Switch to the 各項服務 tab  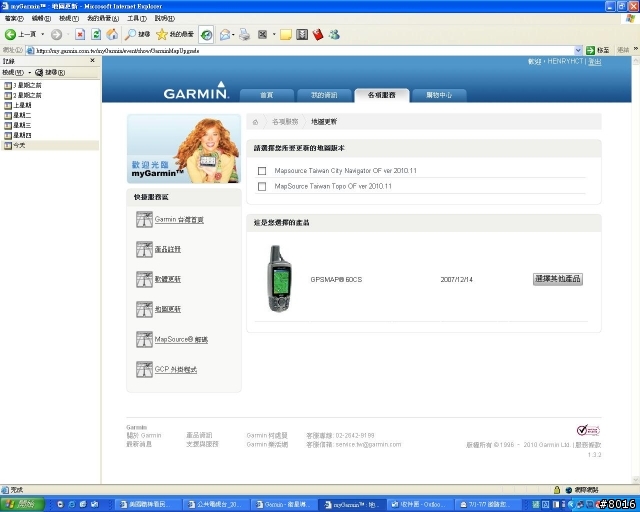(x=382, y=95)
